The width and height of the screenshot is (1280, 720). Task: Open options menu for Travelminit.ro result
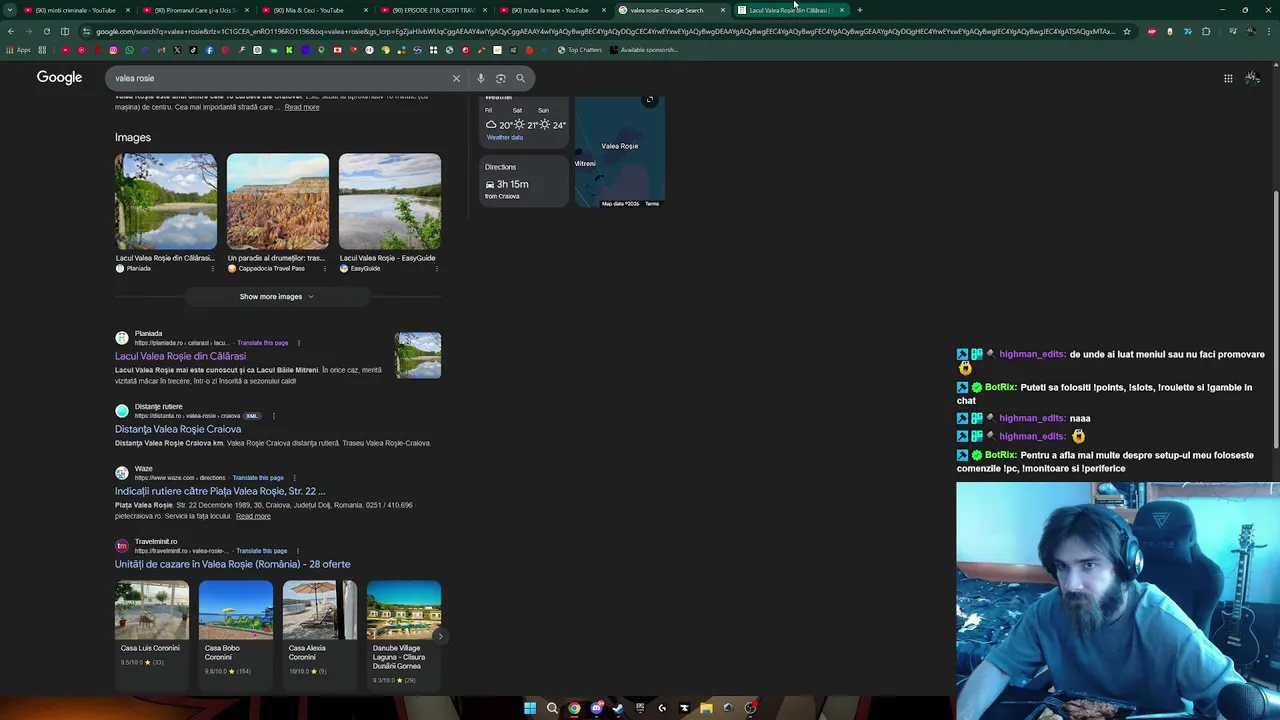point(297,551)
